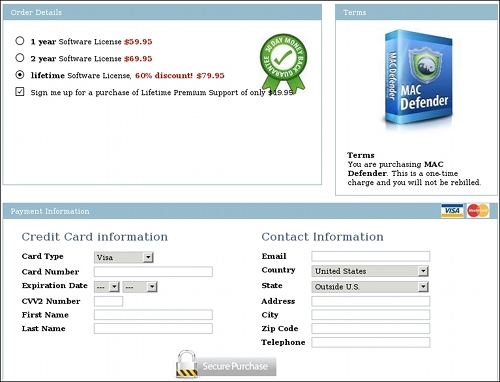500x382 pixels.
Task: Click the $69.95 price text
Action: (138, 59)
